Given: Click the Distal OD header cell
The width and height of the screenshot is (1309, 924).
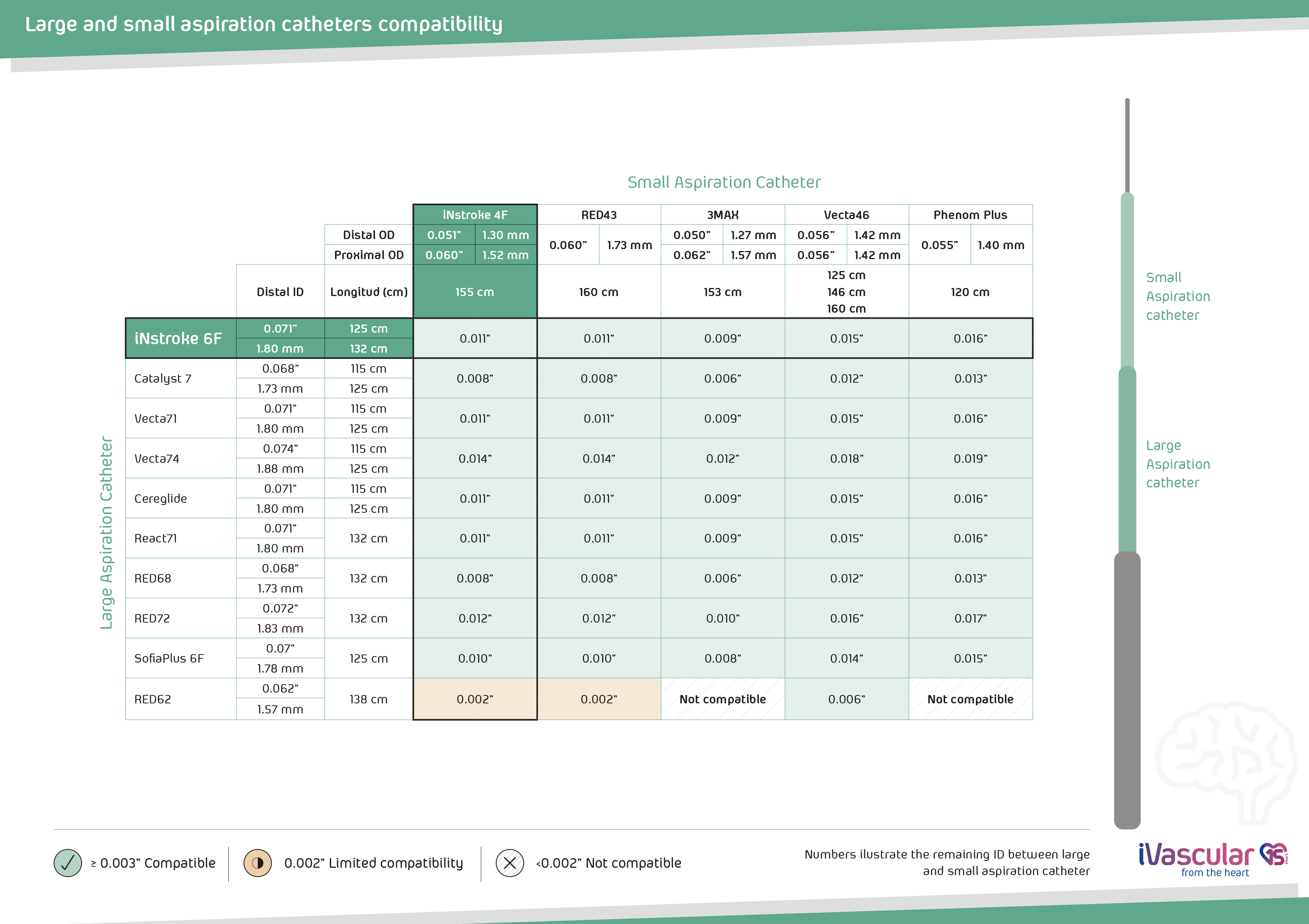Looking at the screenshot, I should (x=369, y=235).
